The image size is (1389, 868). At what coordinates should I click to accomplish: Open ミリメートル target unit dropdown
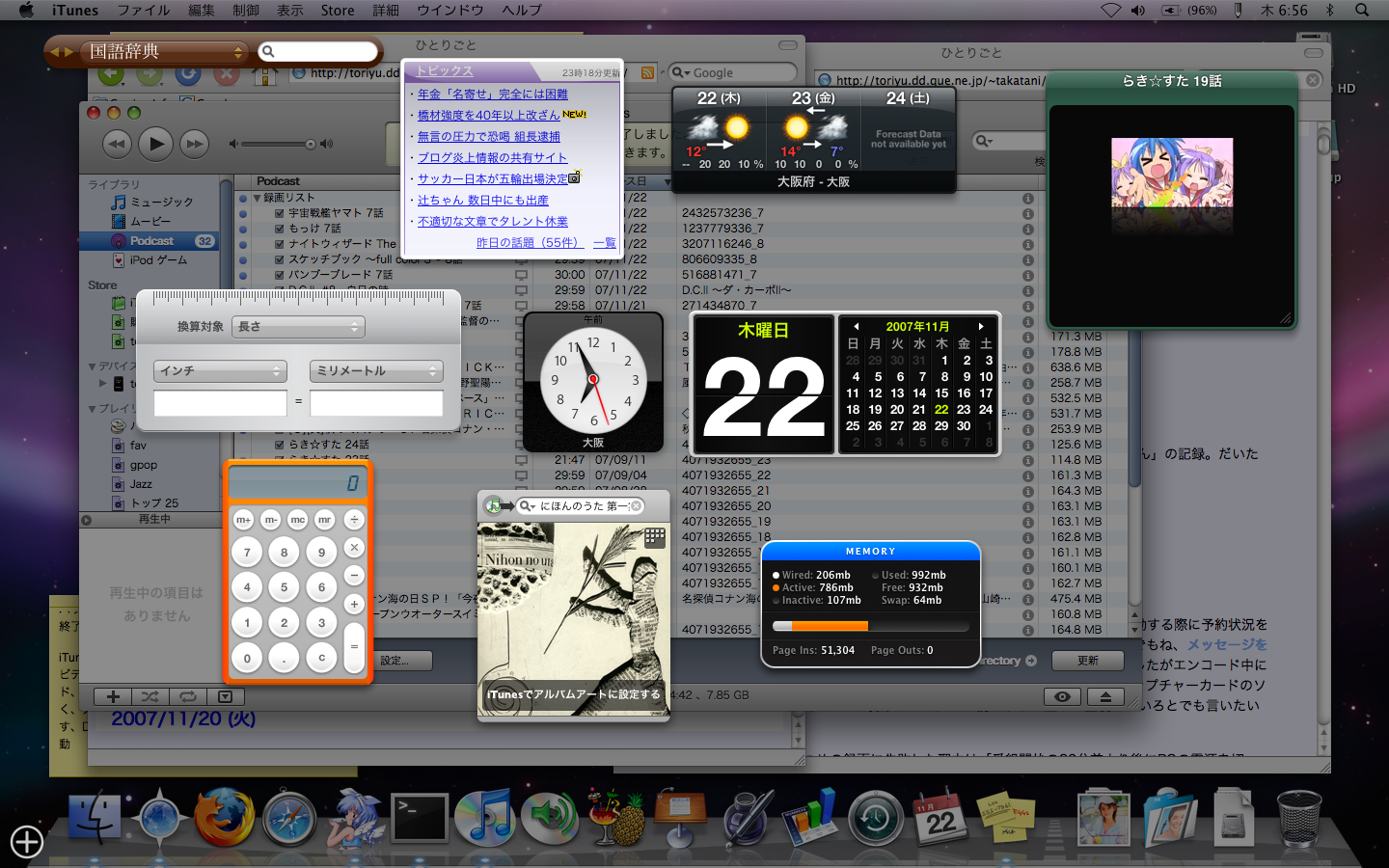click(376, 370)
